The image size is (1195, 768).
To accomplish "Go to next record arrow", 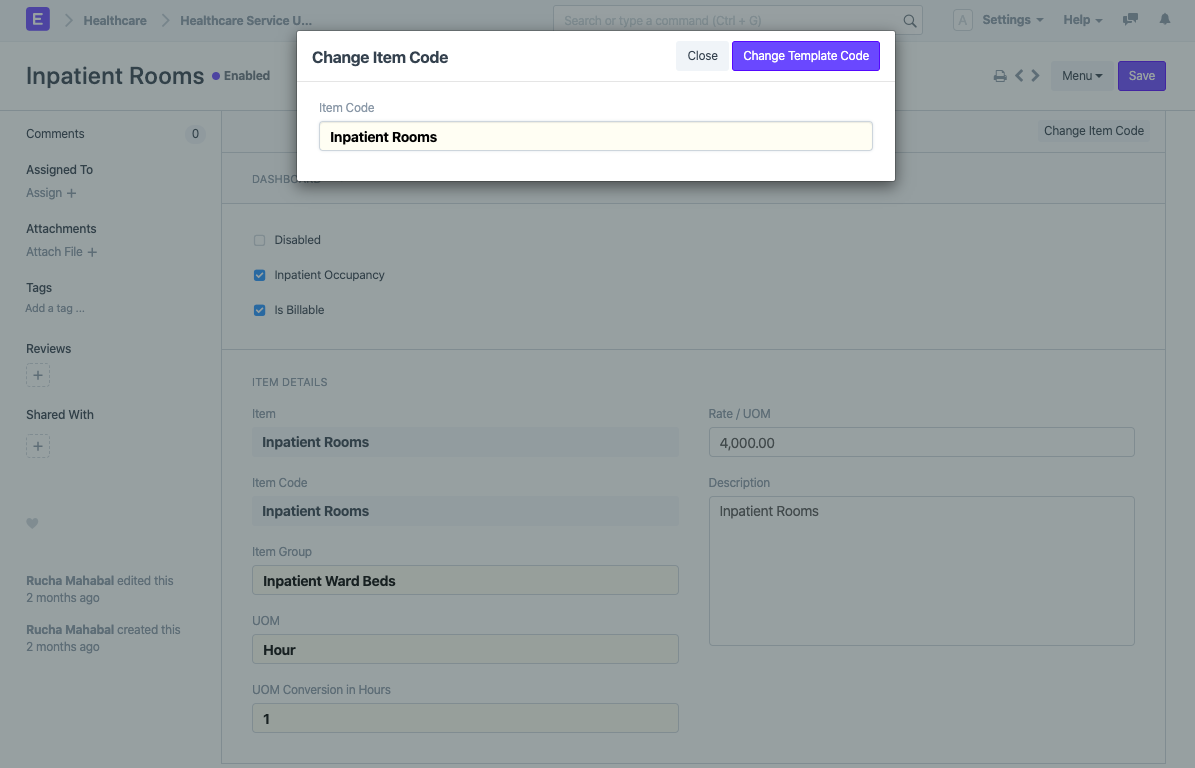I will click(x=1035, y=76).
